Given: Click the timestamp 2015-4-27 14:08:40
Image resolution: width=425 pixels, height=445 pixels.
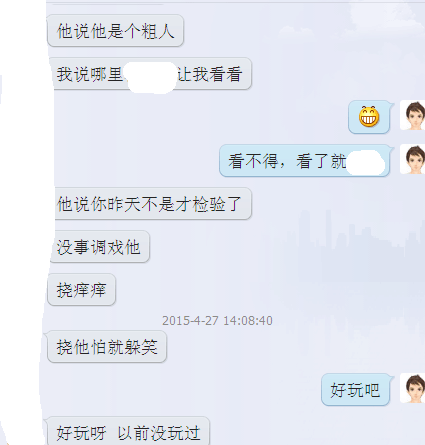Looking at the screenshot, I should [217, 321].
